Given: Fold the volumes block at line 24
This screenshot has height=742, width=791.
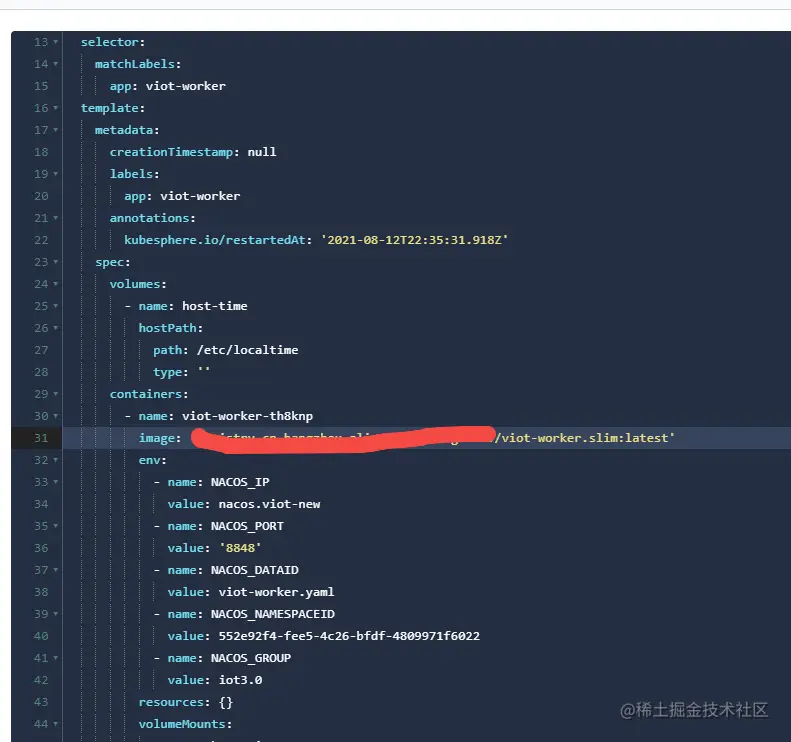Looking at the screenshot, I should click(x=55, y=284).
